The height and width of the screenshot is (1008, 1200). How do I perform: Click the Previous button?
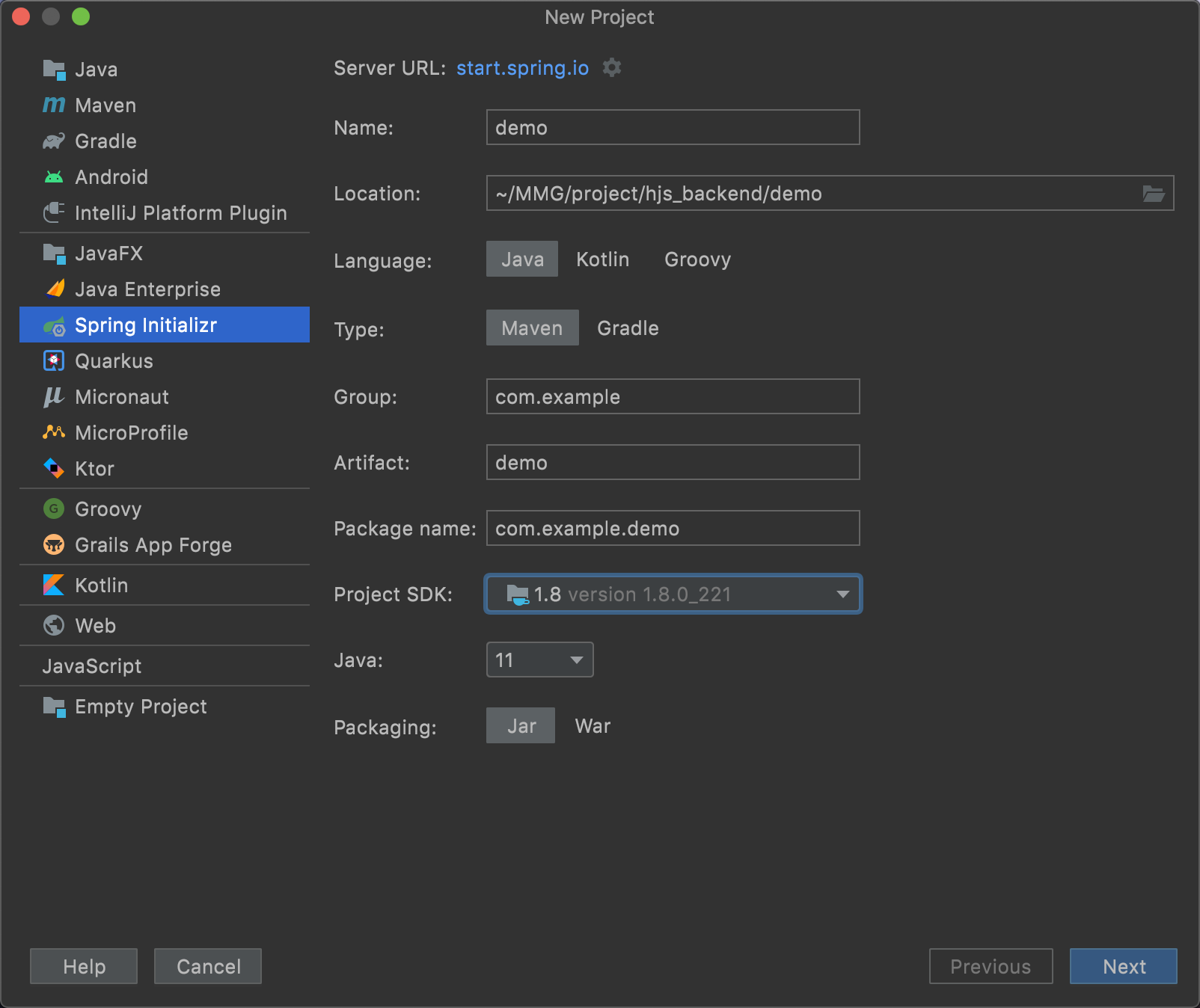tap(991, 966)
